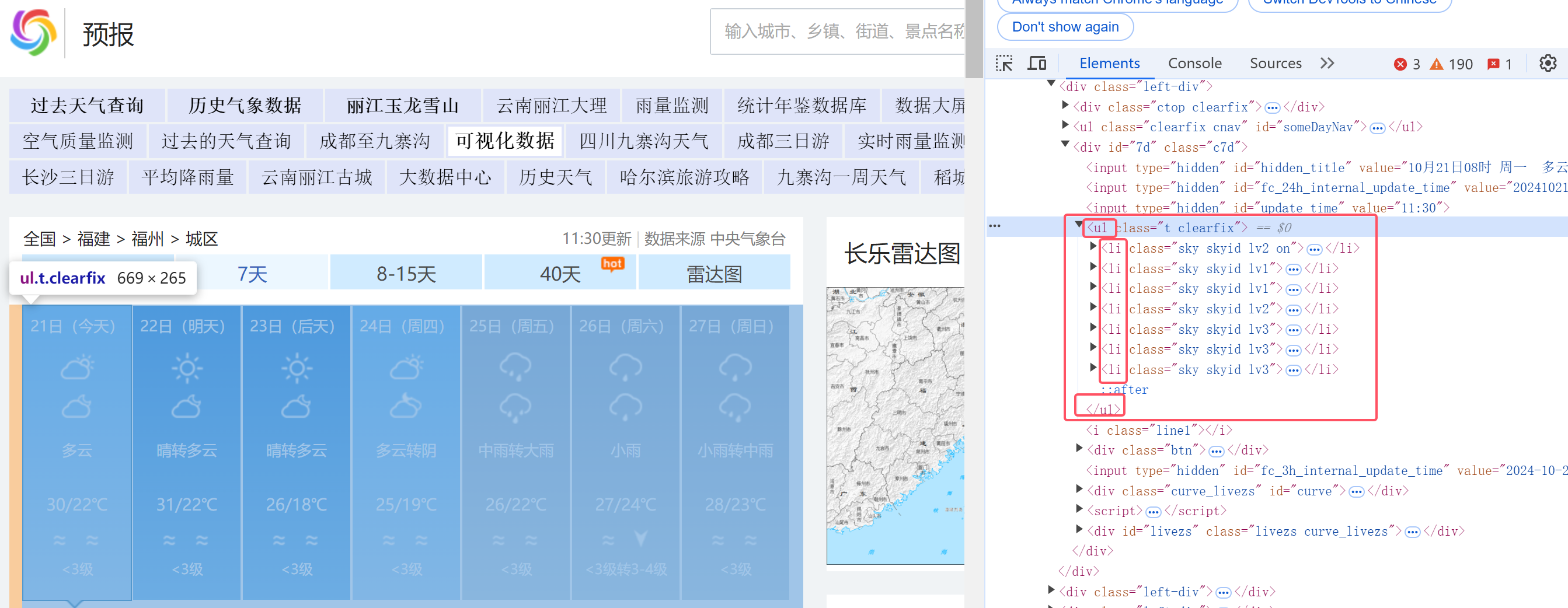The width and height of the screenshot is (1568, 608).
Task: Click 福州 in breadcrumb
Action: 148,239
